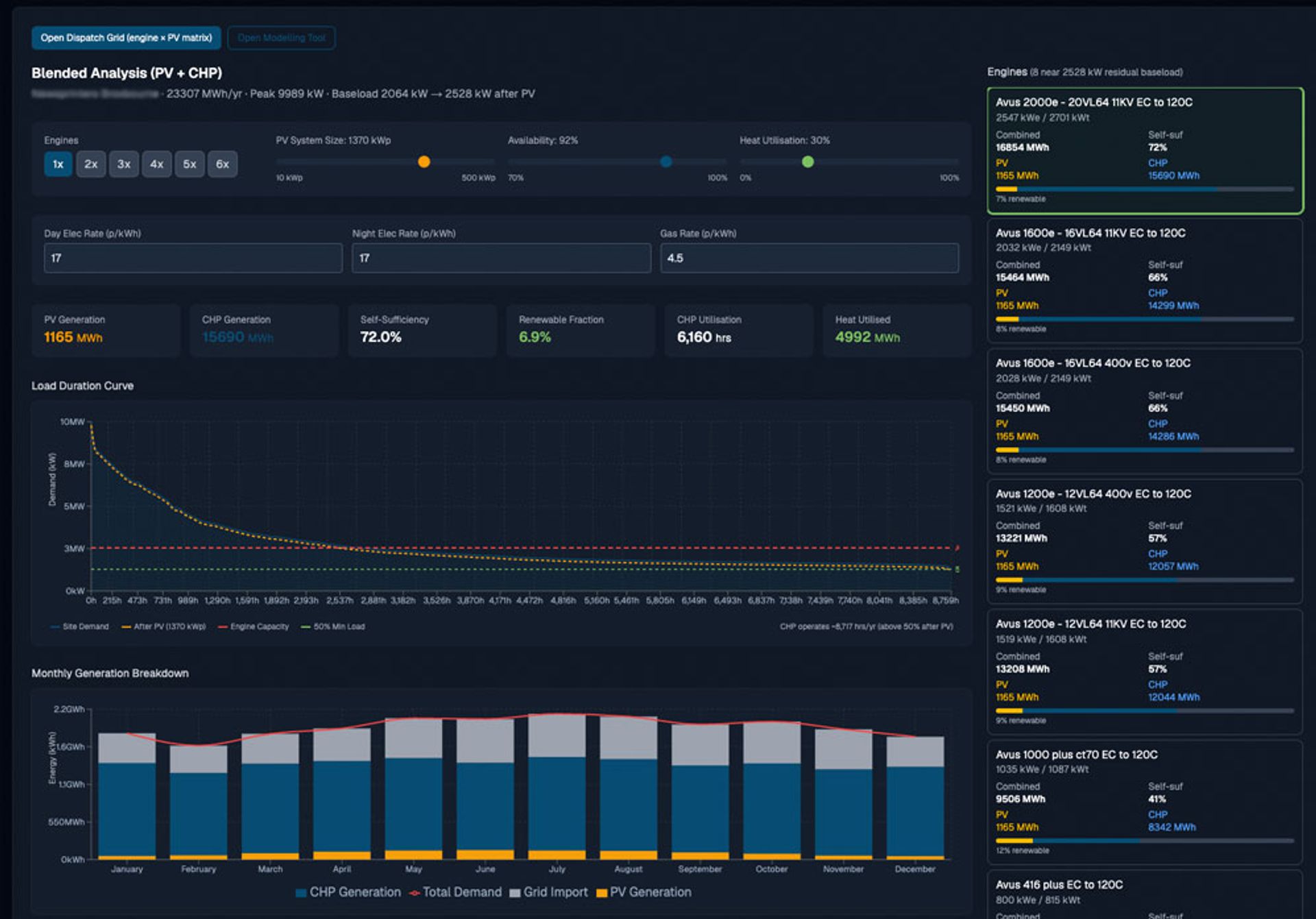Hide Total Demand in the monthly chart legend
This screenshot has width=1316, height=919.
click(455, 892)
